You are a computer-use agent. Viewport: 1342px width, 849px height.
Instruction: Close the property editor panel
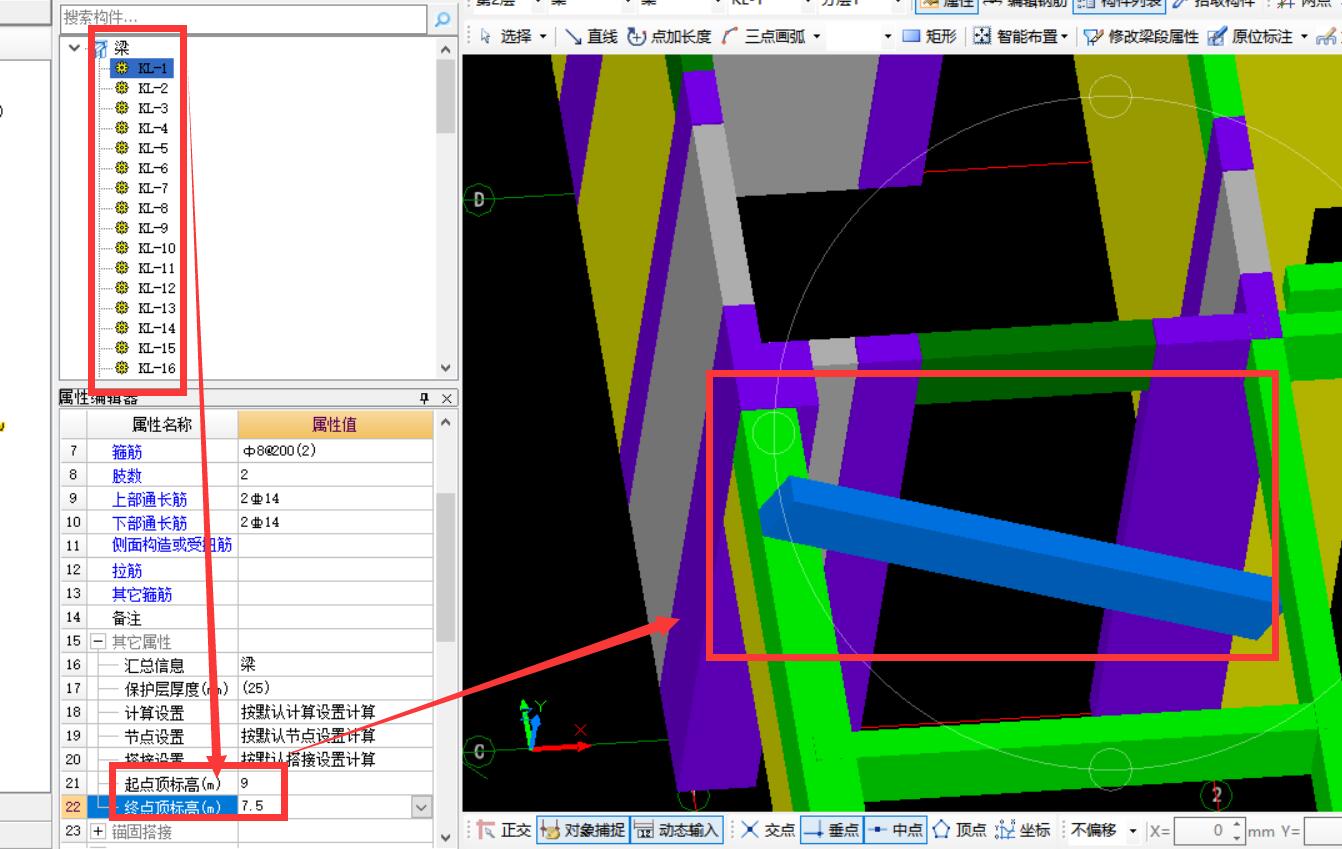446,398
